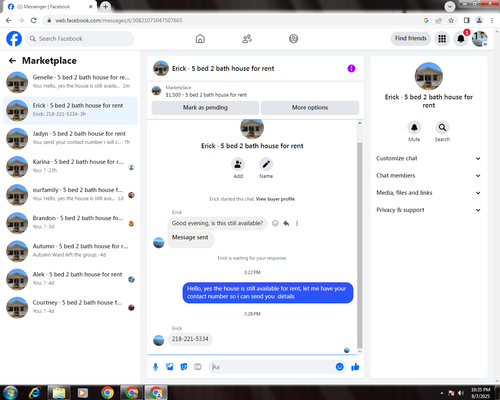Open Autumn conversation
This screenshot has height=400, width=500.
[x=70, y=251]
